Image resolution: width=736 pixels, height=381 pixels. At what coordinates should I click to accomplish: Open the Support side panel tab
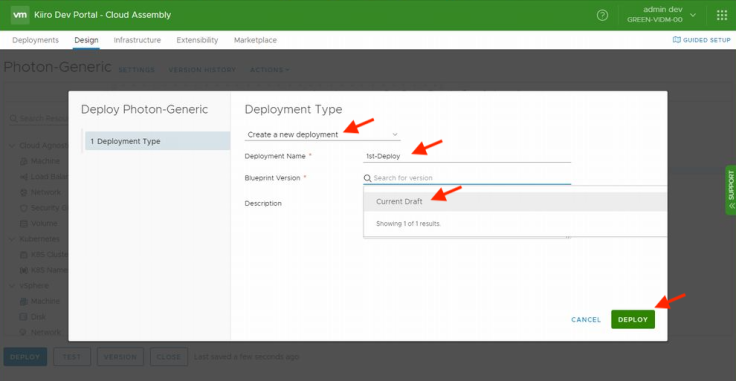(730, 190)
